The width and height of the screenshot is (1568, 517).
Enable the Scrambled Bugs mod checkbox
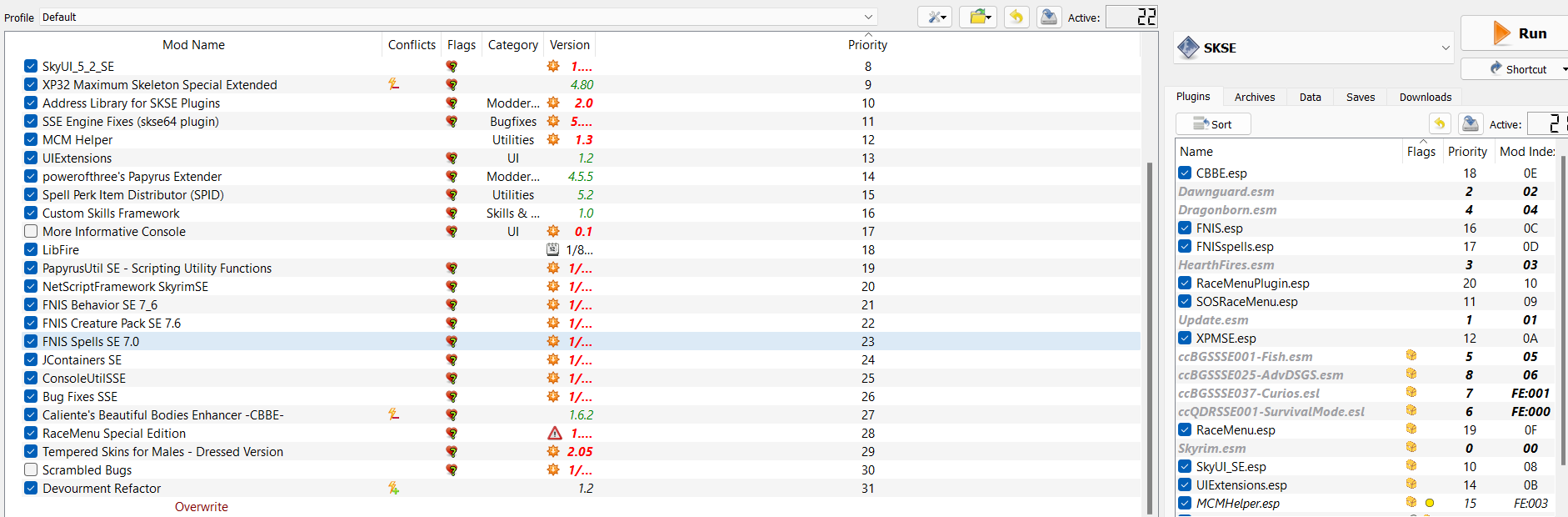[31, 469]
